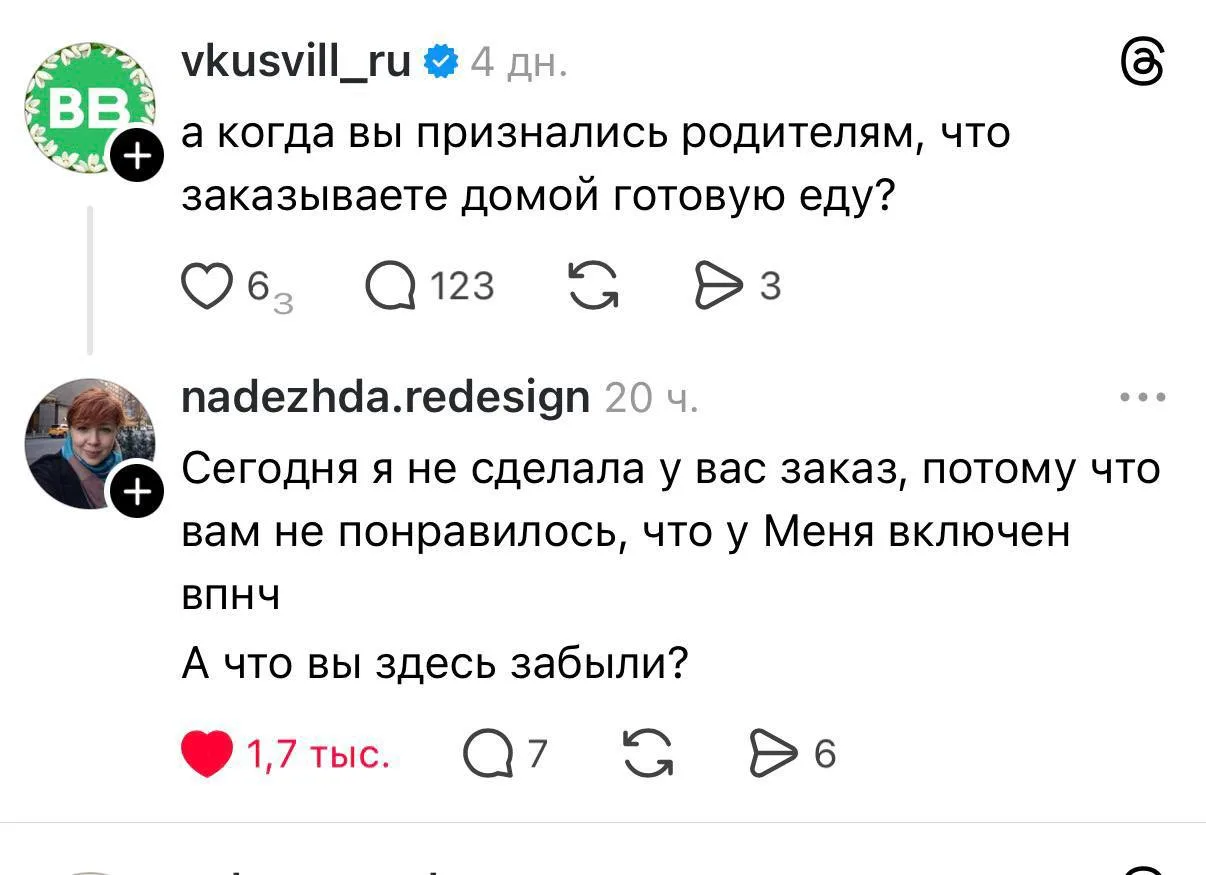Like the vkusvill_ru post with heart icon
Viewport: 1206px width, 875px height.
[205, 287]
